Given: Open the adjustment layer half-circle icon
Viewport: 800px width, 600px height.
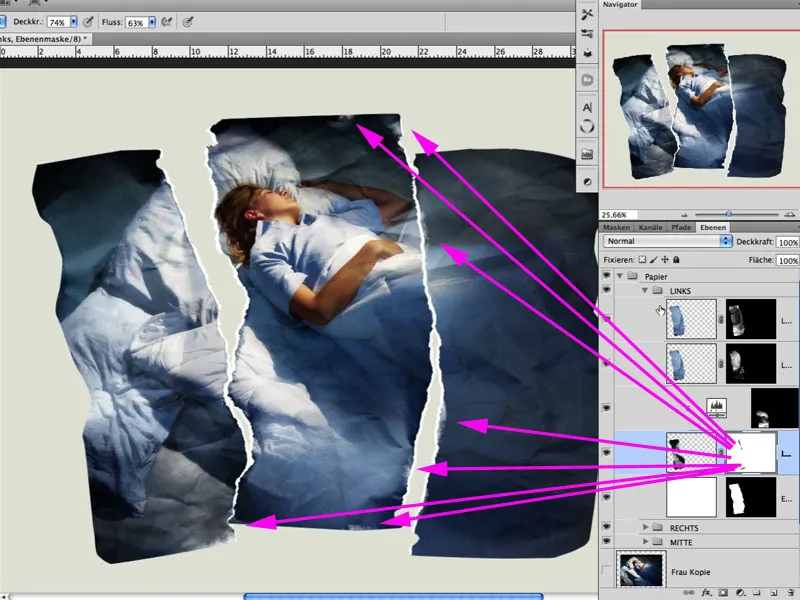Looking at the screenshot, I should (740, 594).
